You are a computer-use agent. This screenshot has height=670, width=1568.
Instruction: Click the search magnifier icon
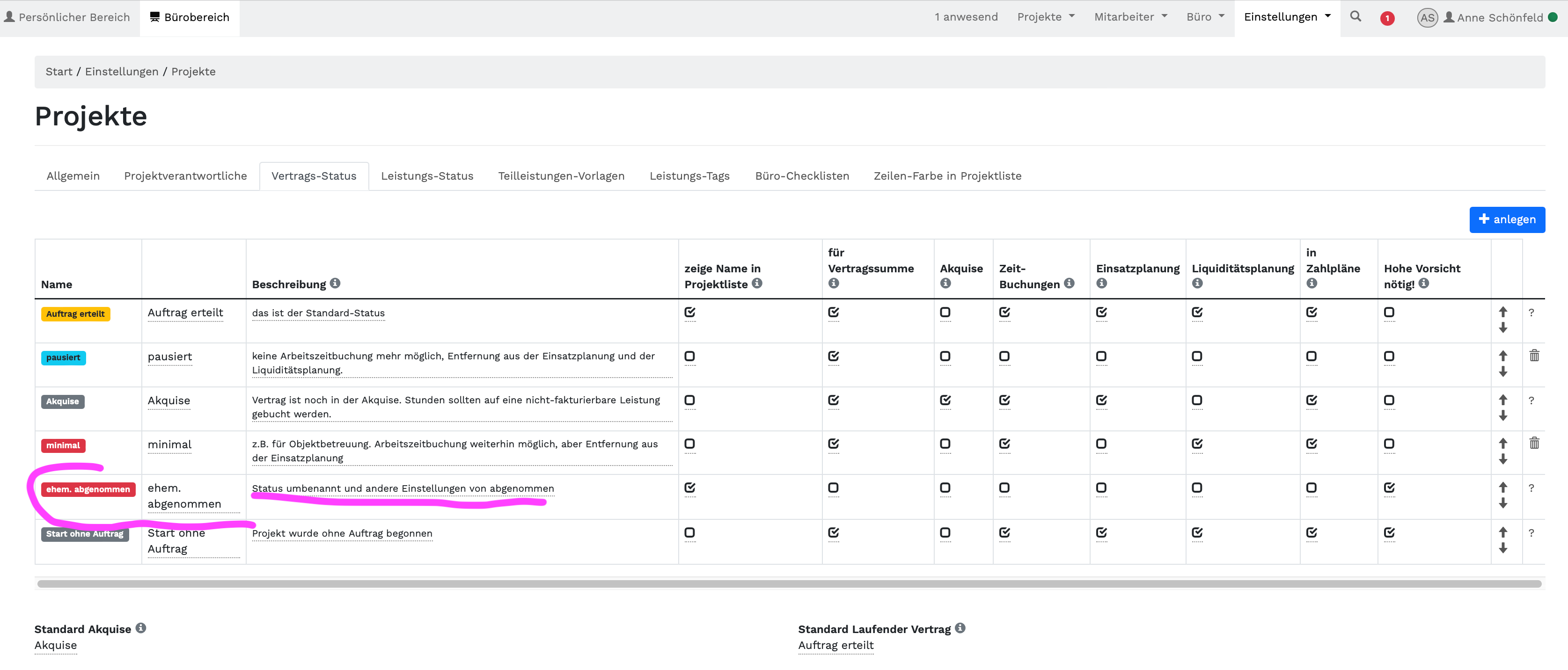click(x=1355, y=16)
